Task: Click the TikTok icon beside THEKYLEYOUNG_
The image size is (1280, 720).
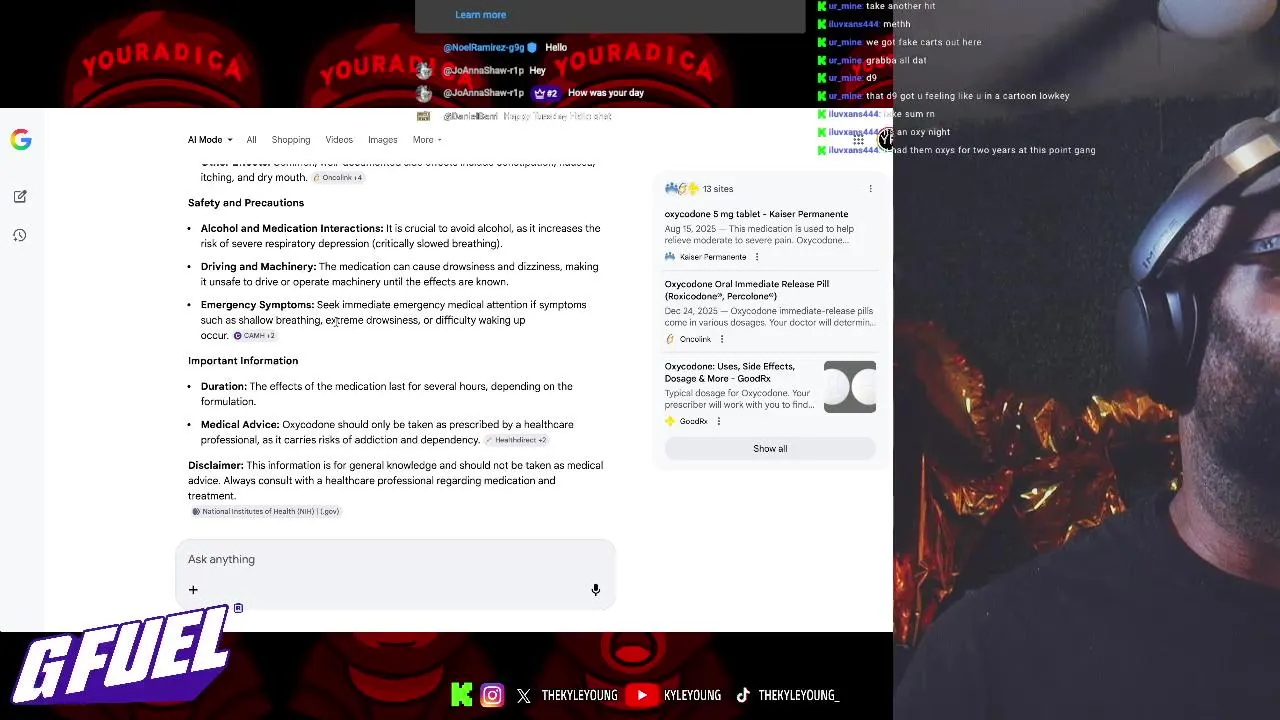Action: coord(743,695)
